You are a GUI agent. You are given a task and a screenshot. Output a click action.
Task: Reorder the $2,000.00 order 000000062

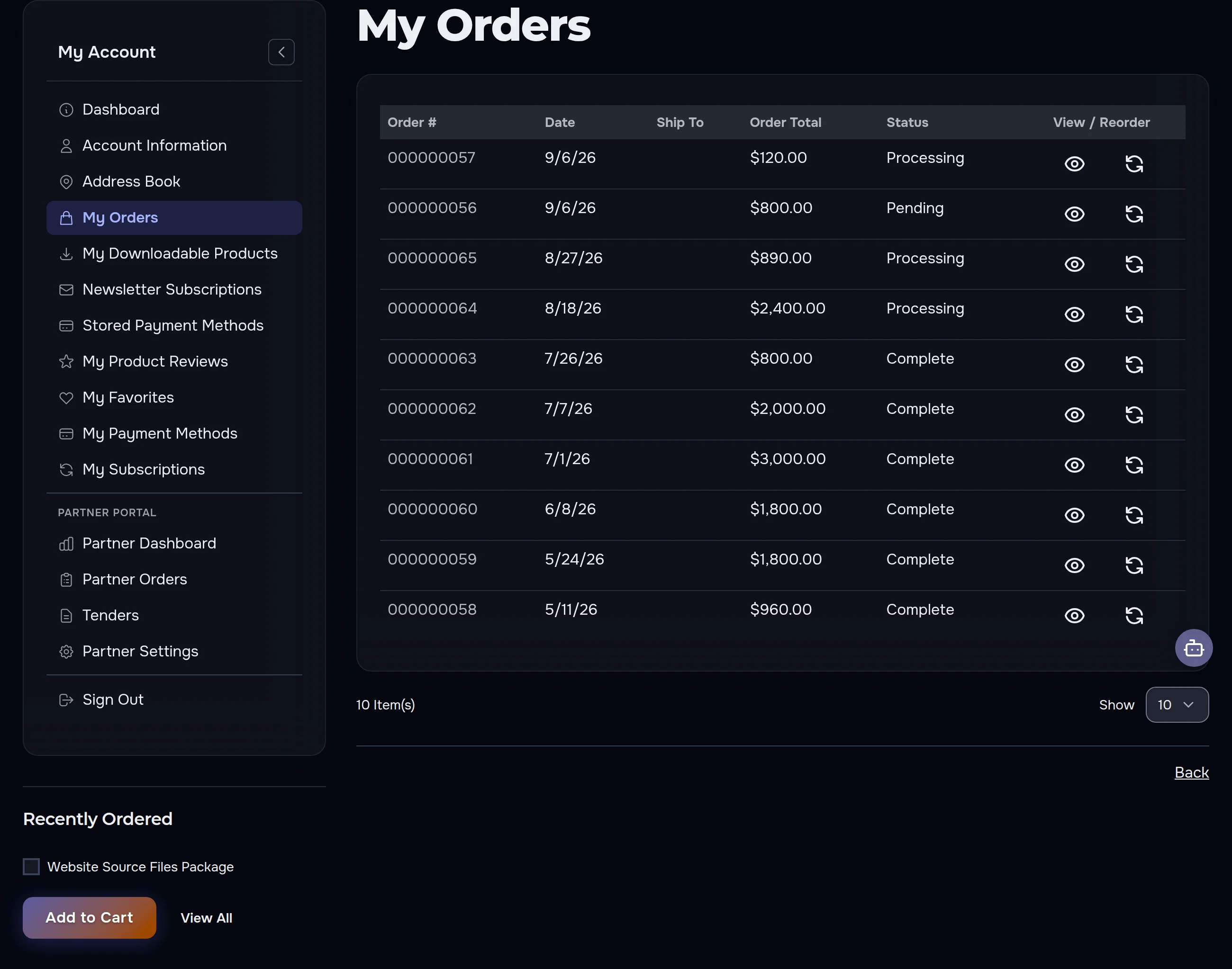(x=1134, y=415)
